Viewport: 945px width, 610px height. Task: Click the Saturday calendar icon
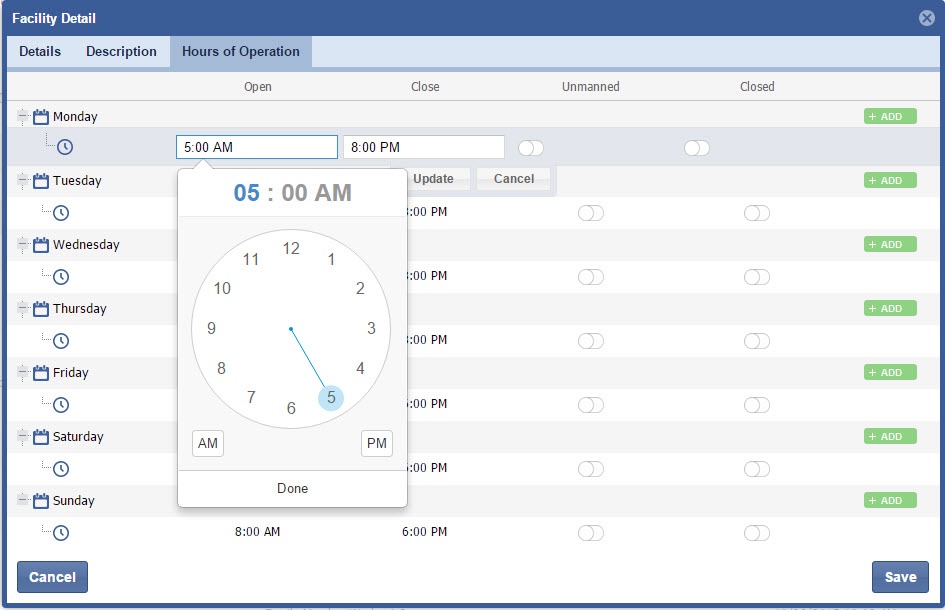(41, 437)
